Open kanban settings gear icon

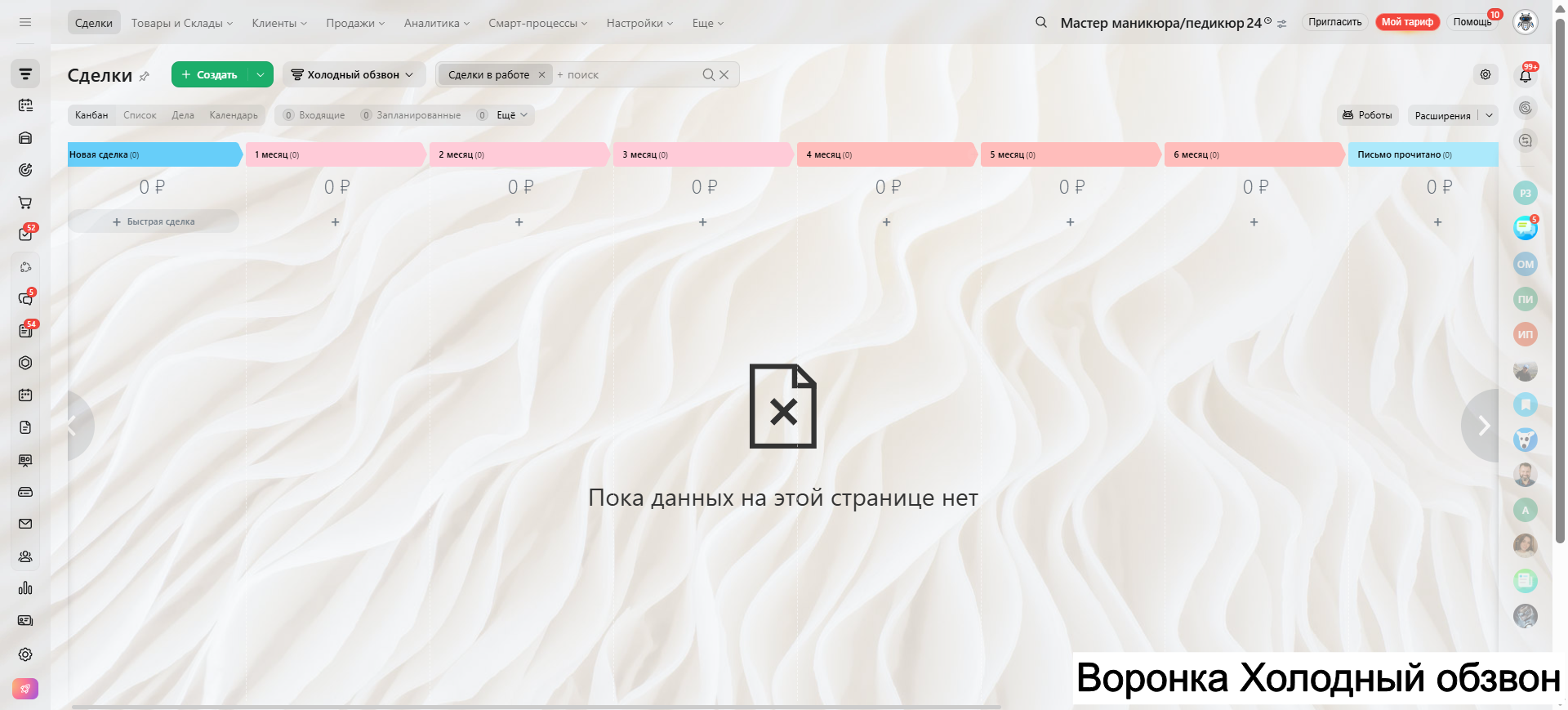1486,74
